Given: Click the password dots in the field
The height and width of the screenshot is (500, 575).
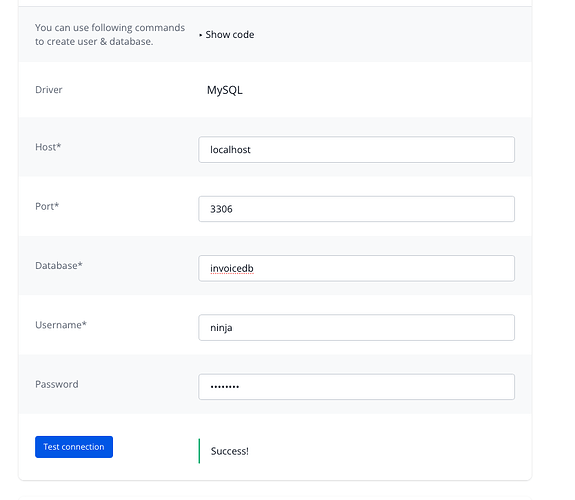Looking at the screenshot, I should 225,387.
